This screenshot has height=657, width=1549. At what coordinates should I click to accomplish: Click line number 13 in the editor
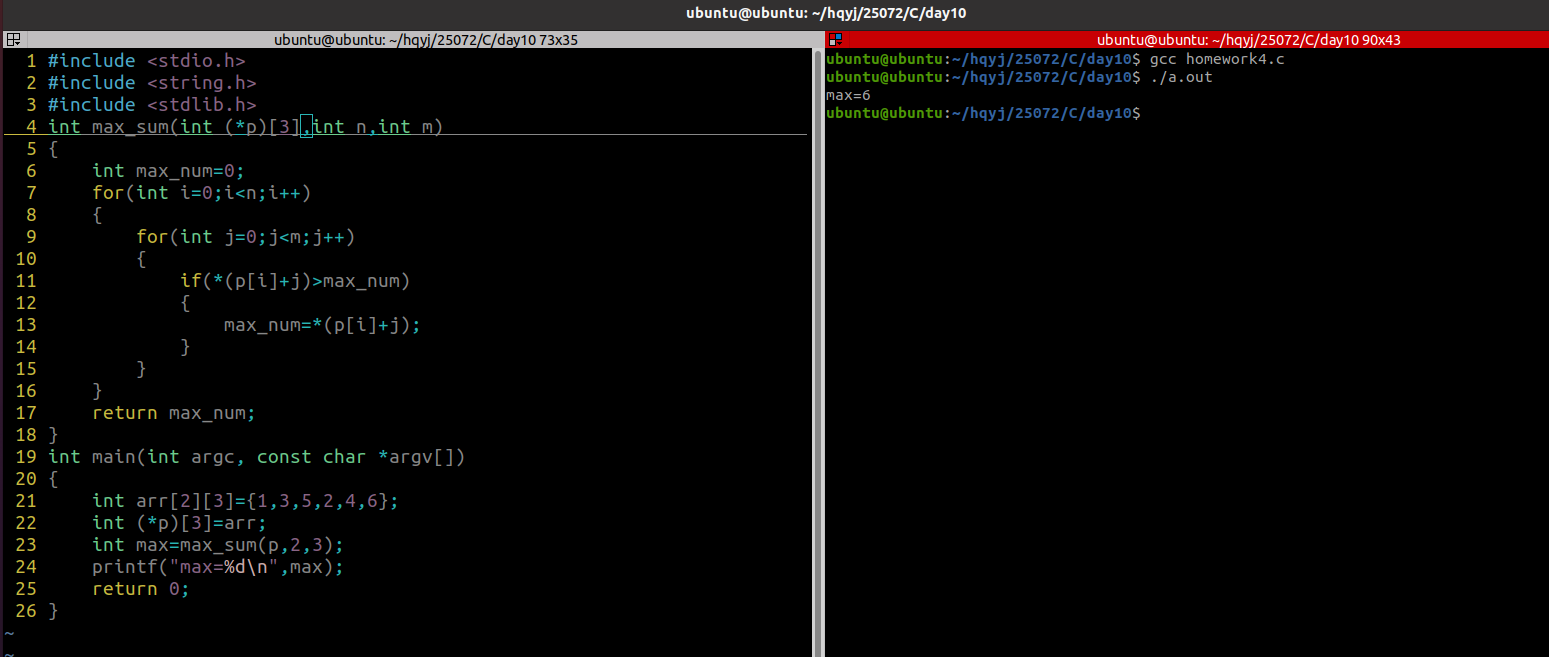26,325
